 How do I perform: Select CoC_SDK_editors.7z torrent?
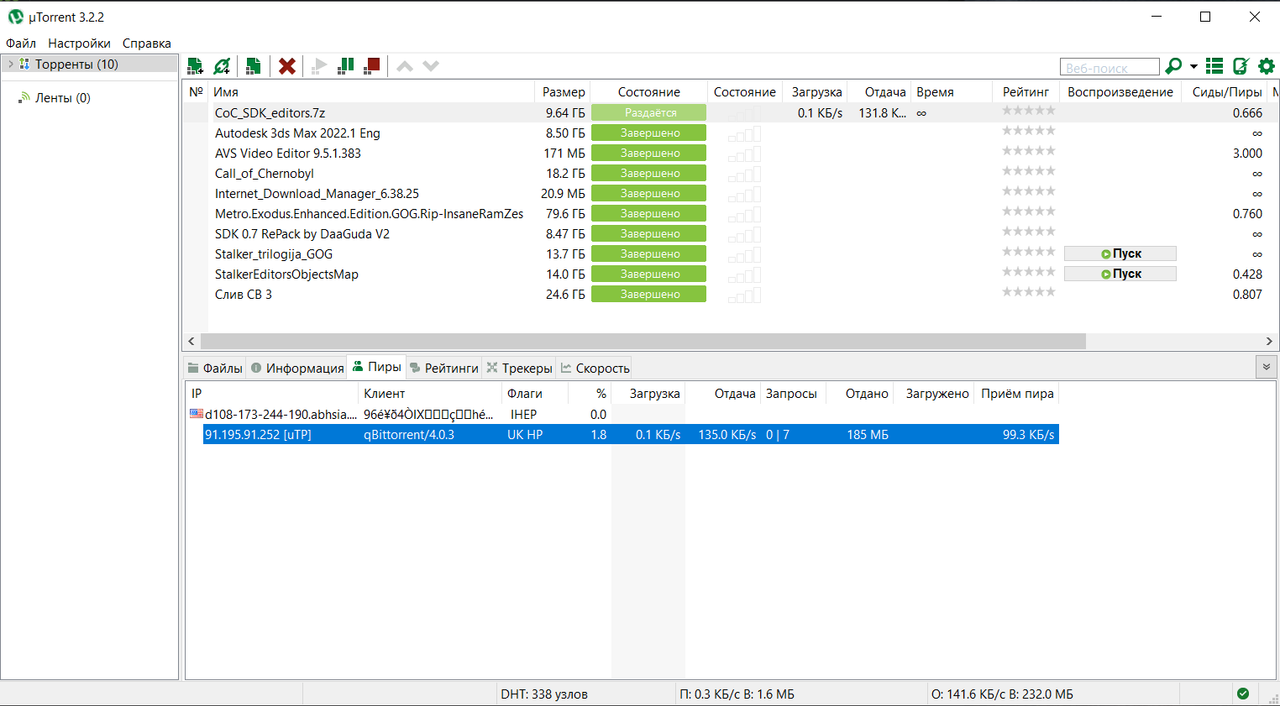click(269, 113)
